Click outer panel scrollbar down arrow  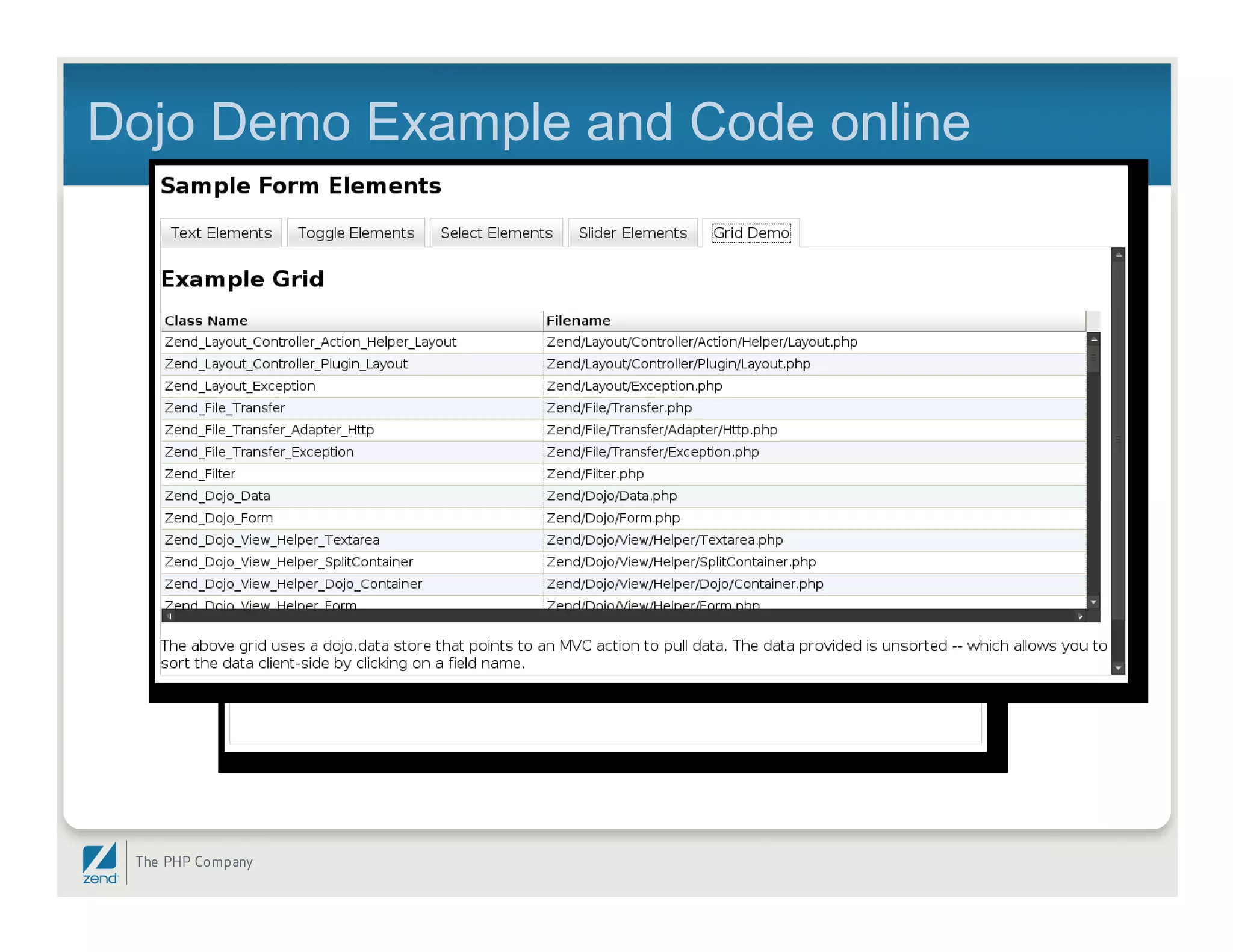point(1119,668)
